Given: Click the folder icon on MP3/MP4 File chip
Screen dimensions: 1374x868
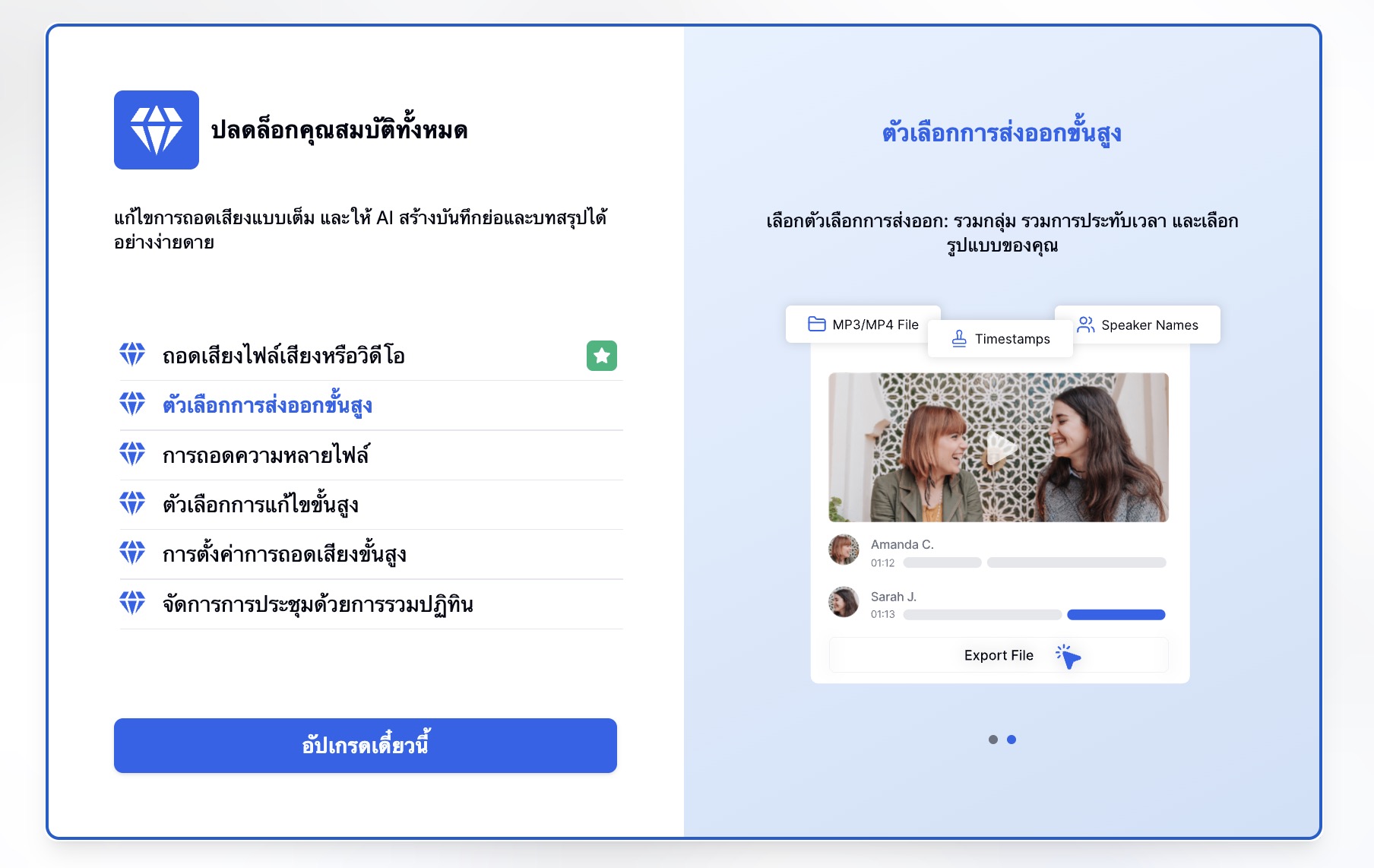Looking at the screenshot, I should (x=817, y=324).
